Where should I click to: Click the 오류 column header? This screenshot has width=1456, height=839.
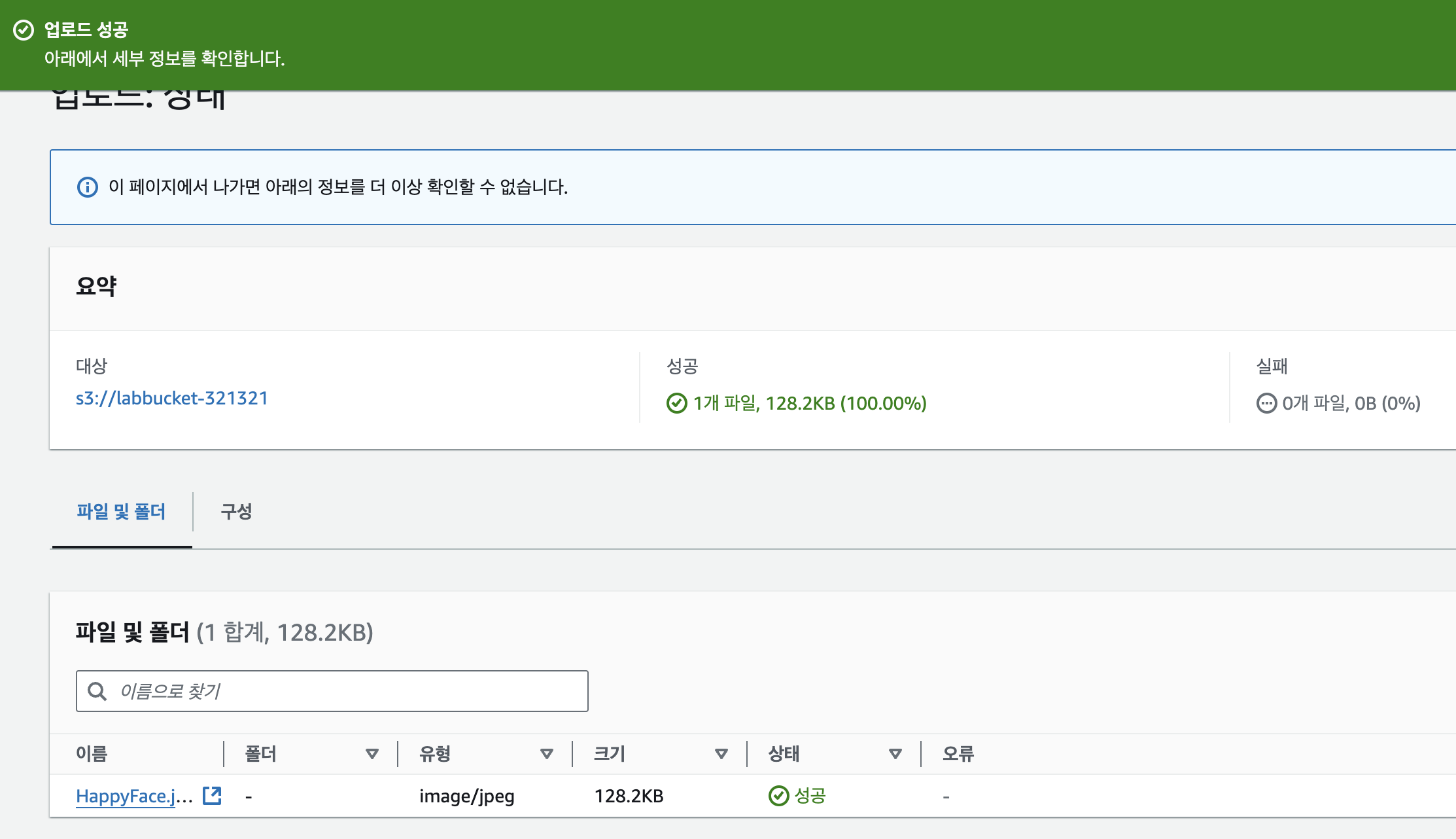click(958, 754)
